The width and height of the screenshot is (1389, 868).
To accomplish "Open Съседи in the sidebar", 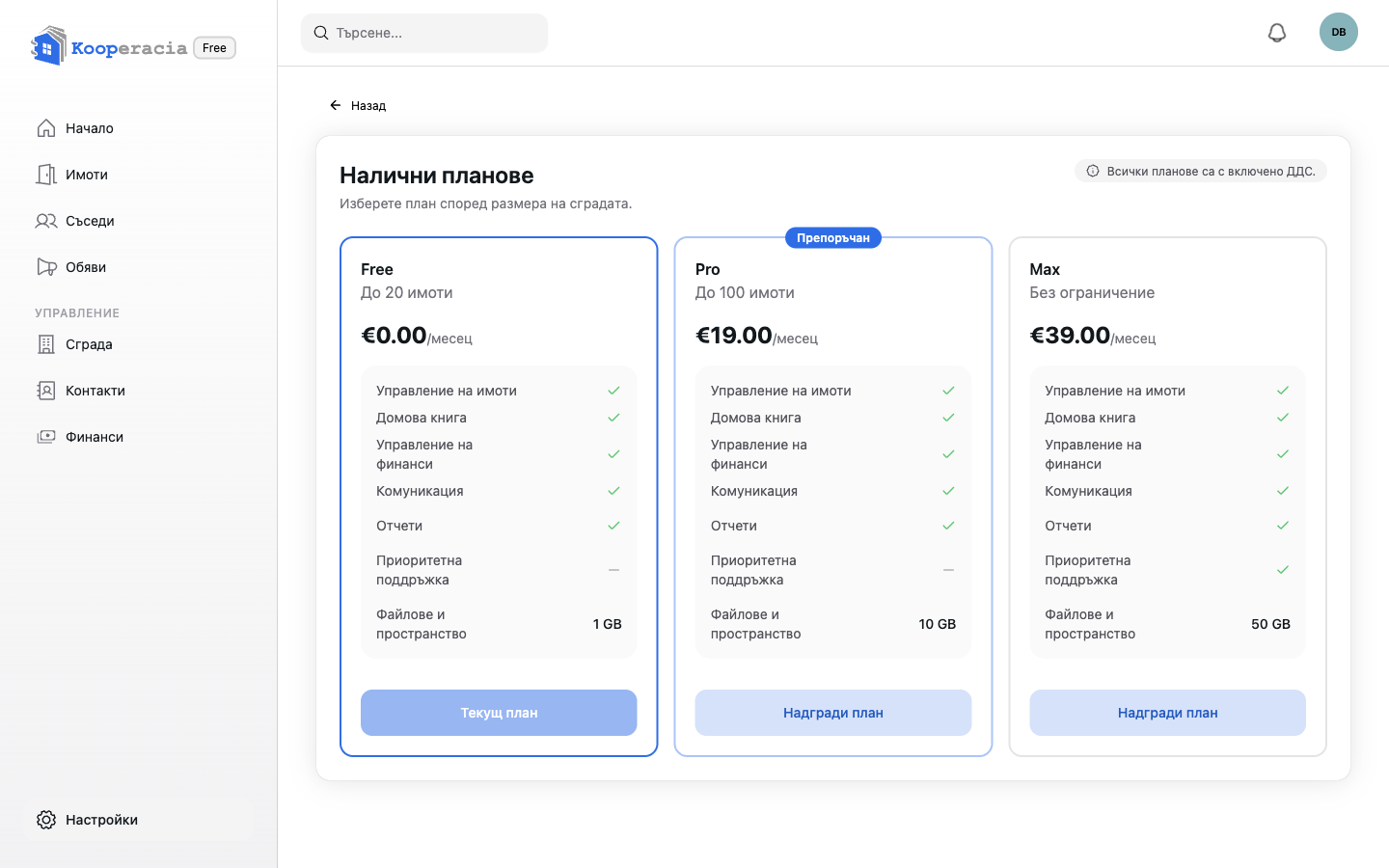I will [139, 221].
